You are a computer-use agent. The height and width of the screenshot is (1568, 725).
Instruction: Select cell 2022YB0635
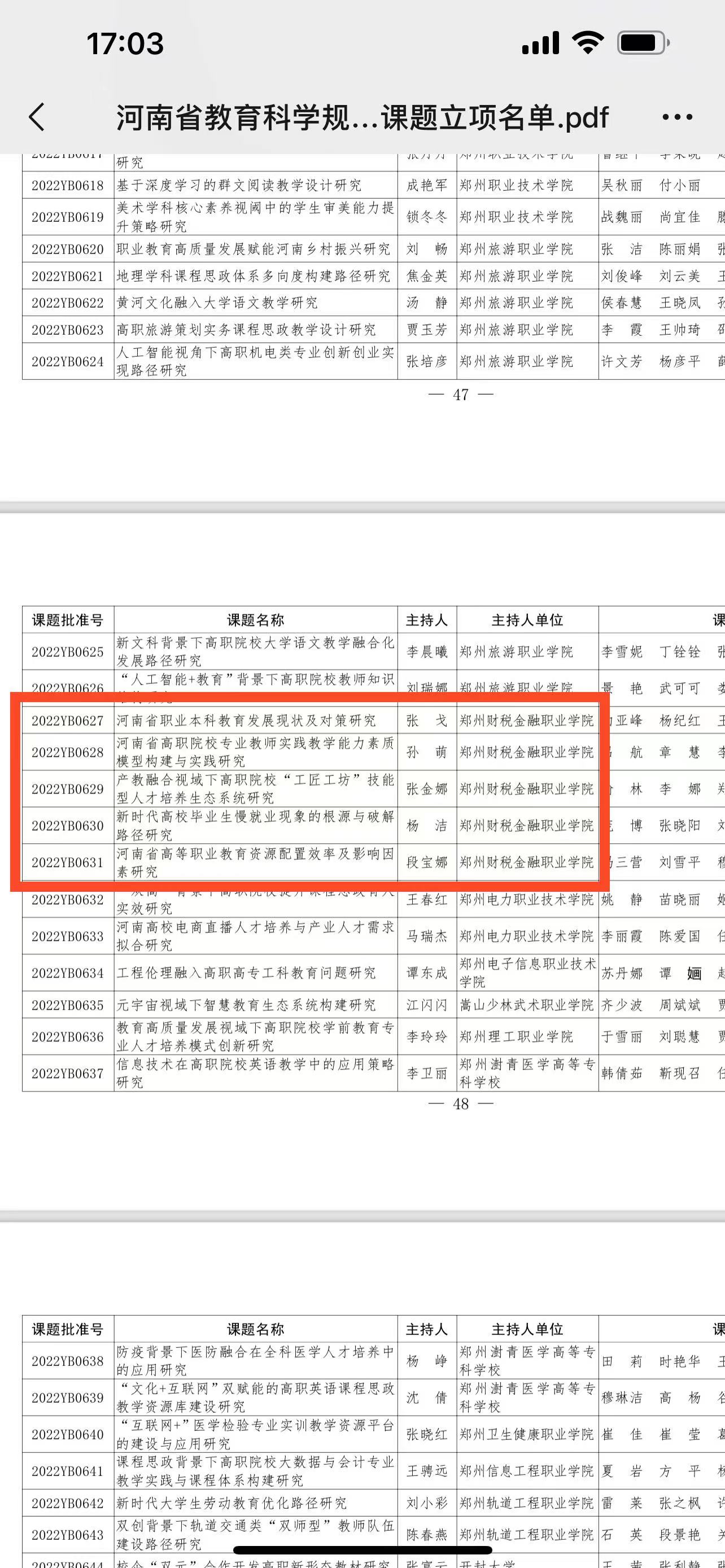(68, 1006)
